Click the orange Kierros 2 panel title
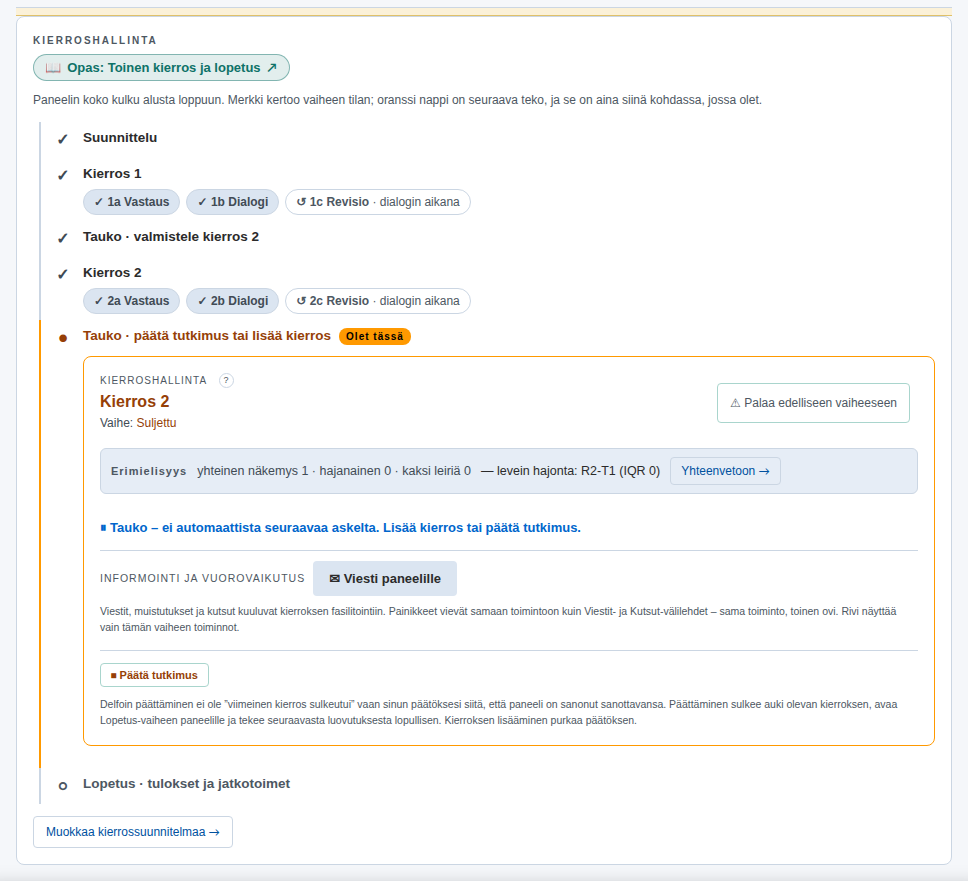This screenshot has width=968, height=881. pos(135,402)
